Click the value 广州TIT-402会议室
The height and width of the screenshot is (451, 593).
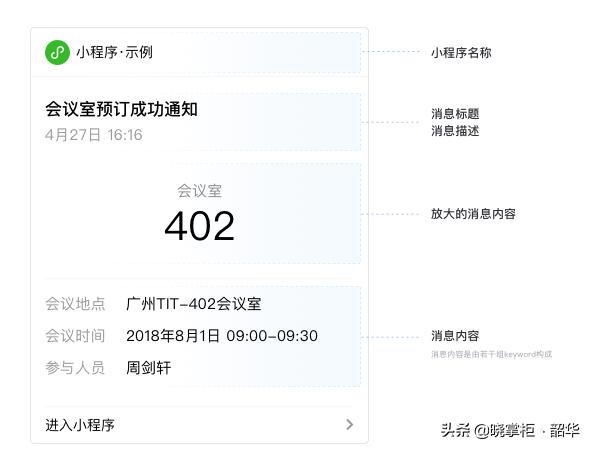tap(194, 304)
